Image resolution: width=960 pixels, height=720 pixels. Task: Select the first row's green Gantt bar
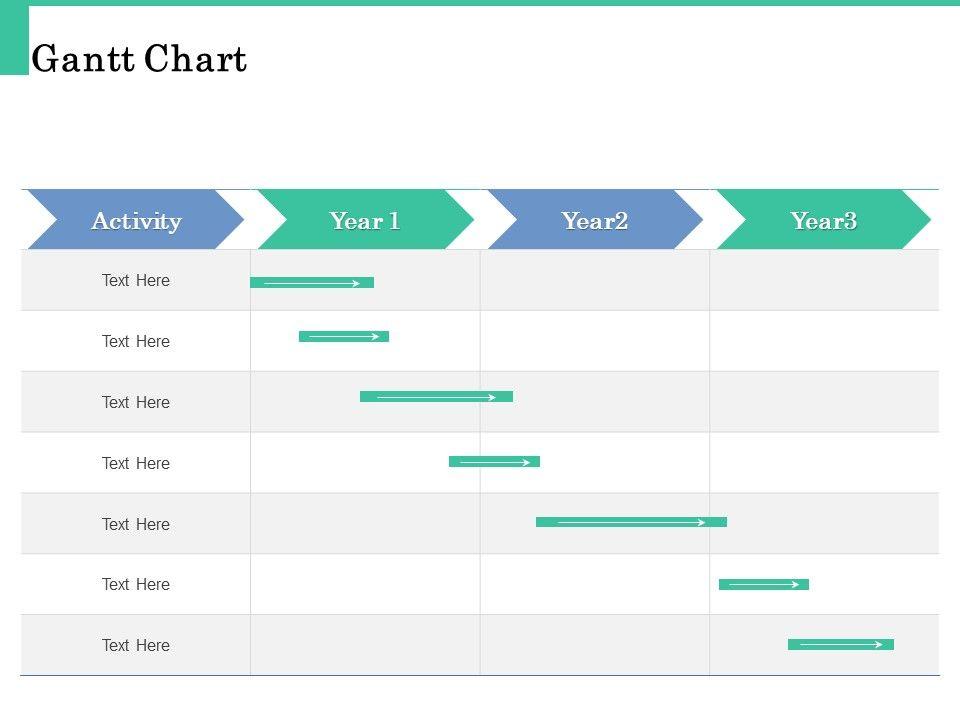coord(311,283)
